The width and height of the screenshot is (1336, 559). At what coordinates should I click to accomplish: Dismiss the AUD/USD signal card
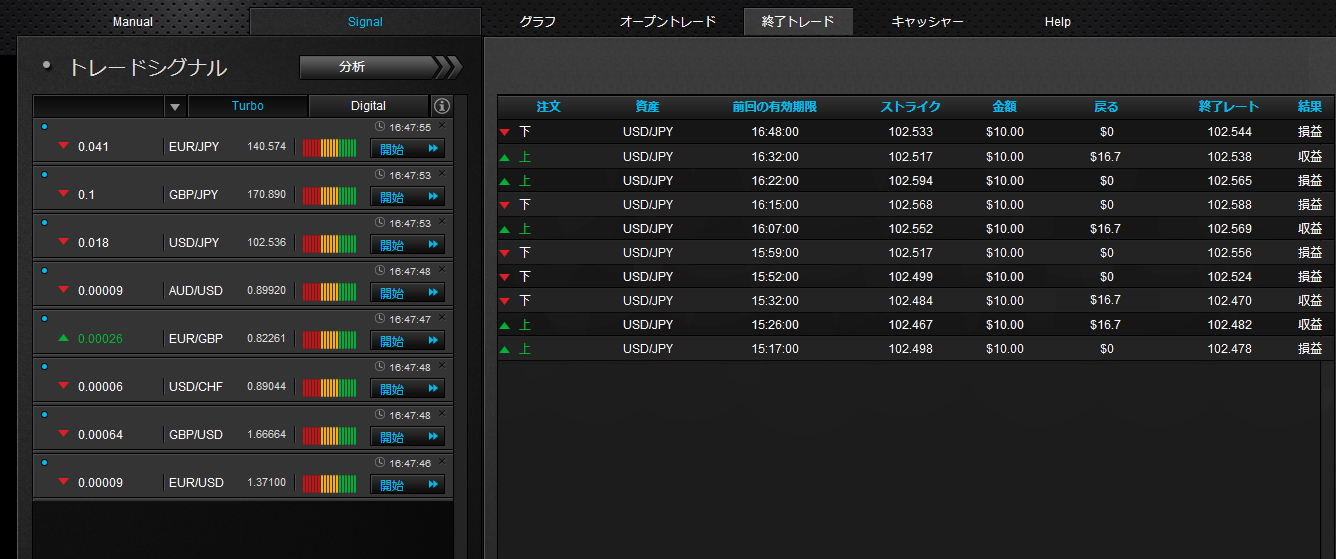coord(442,270)
